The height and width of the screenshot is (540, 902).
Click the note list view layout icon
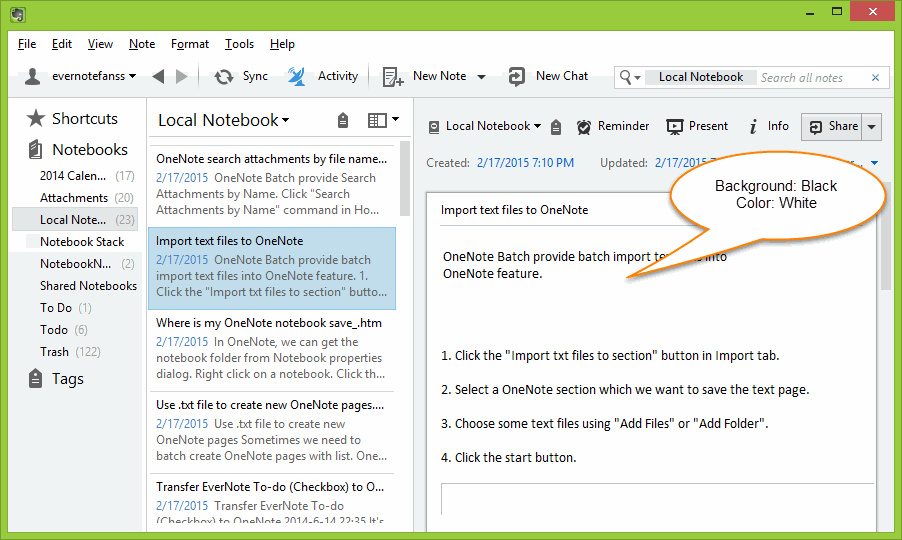click(377, 120)
